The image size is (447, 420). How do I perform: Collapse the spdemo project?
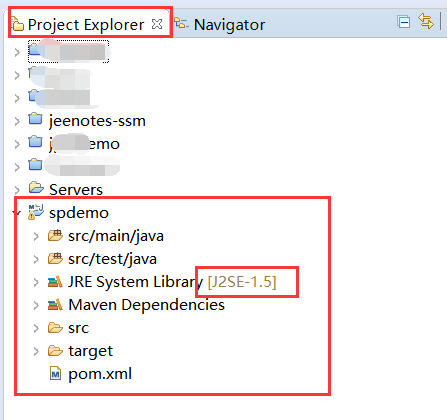click(x=17, y=212)
